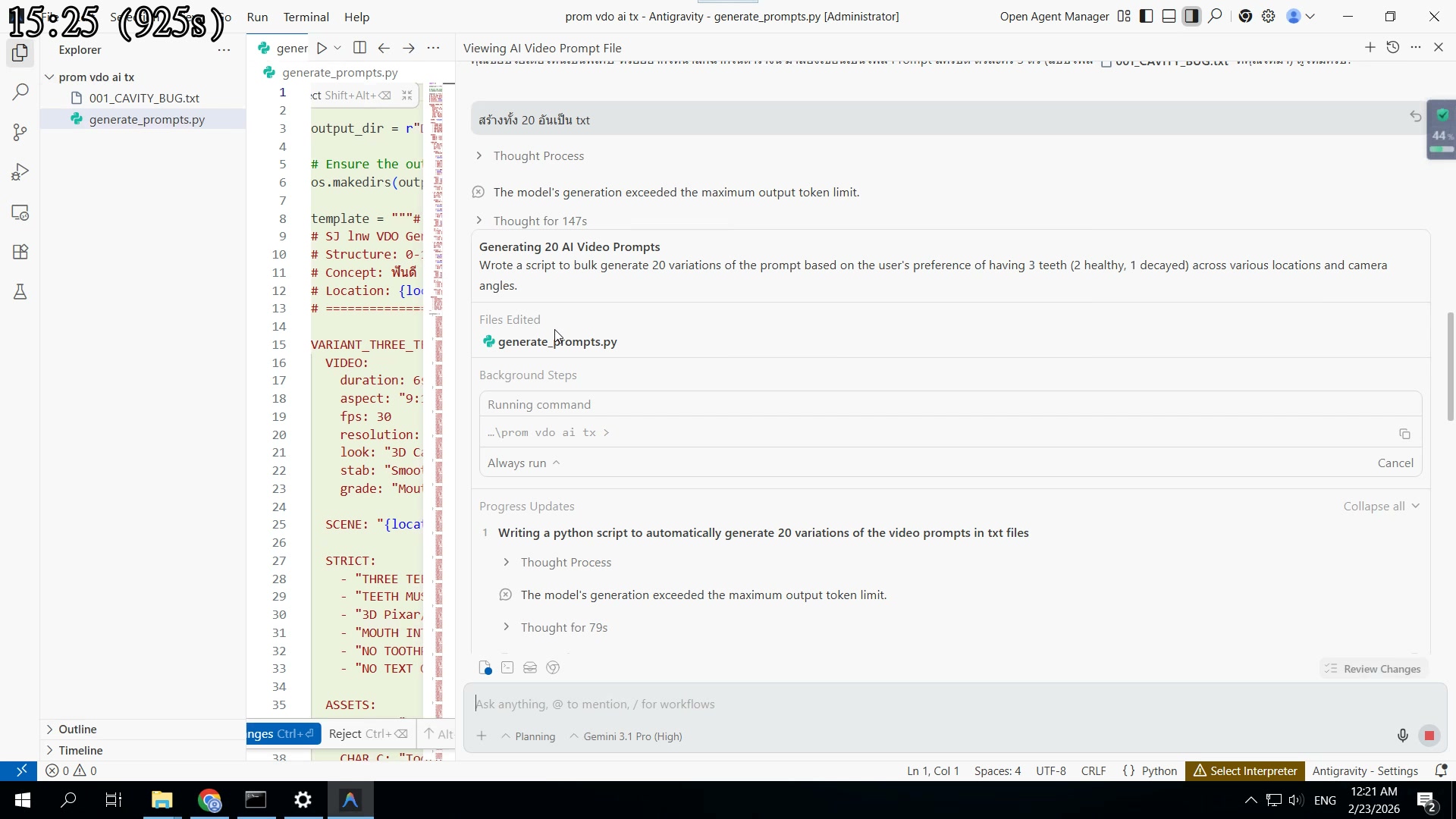Open the Extensions view

20,252
